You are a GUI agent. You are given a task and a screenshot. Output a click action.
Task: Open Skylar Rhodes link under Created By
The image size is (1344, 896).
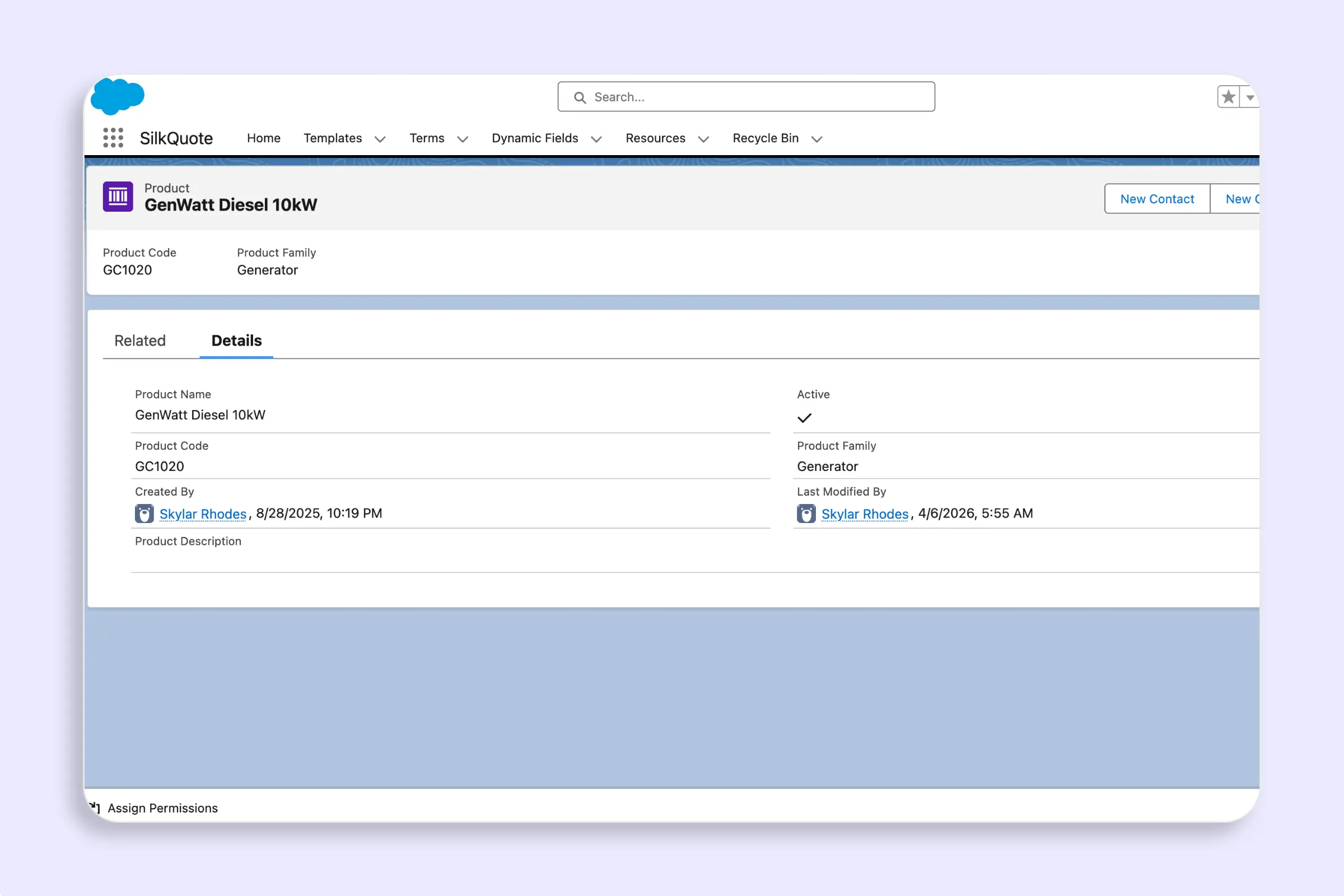pos(203,514)
